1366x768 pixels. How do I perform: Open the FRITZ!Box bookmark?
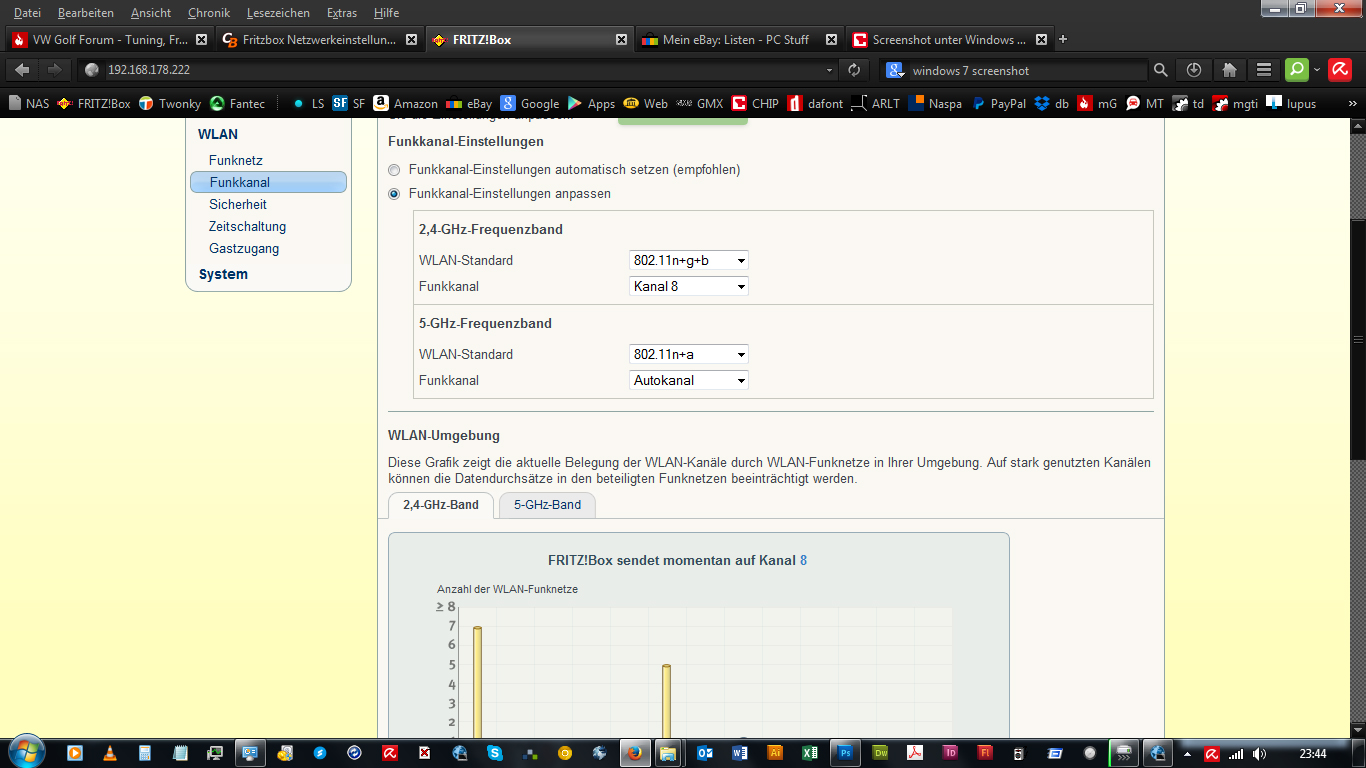(94, 103)
